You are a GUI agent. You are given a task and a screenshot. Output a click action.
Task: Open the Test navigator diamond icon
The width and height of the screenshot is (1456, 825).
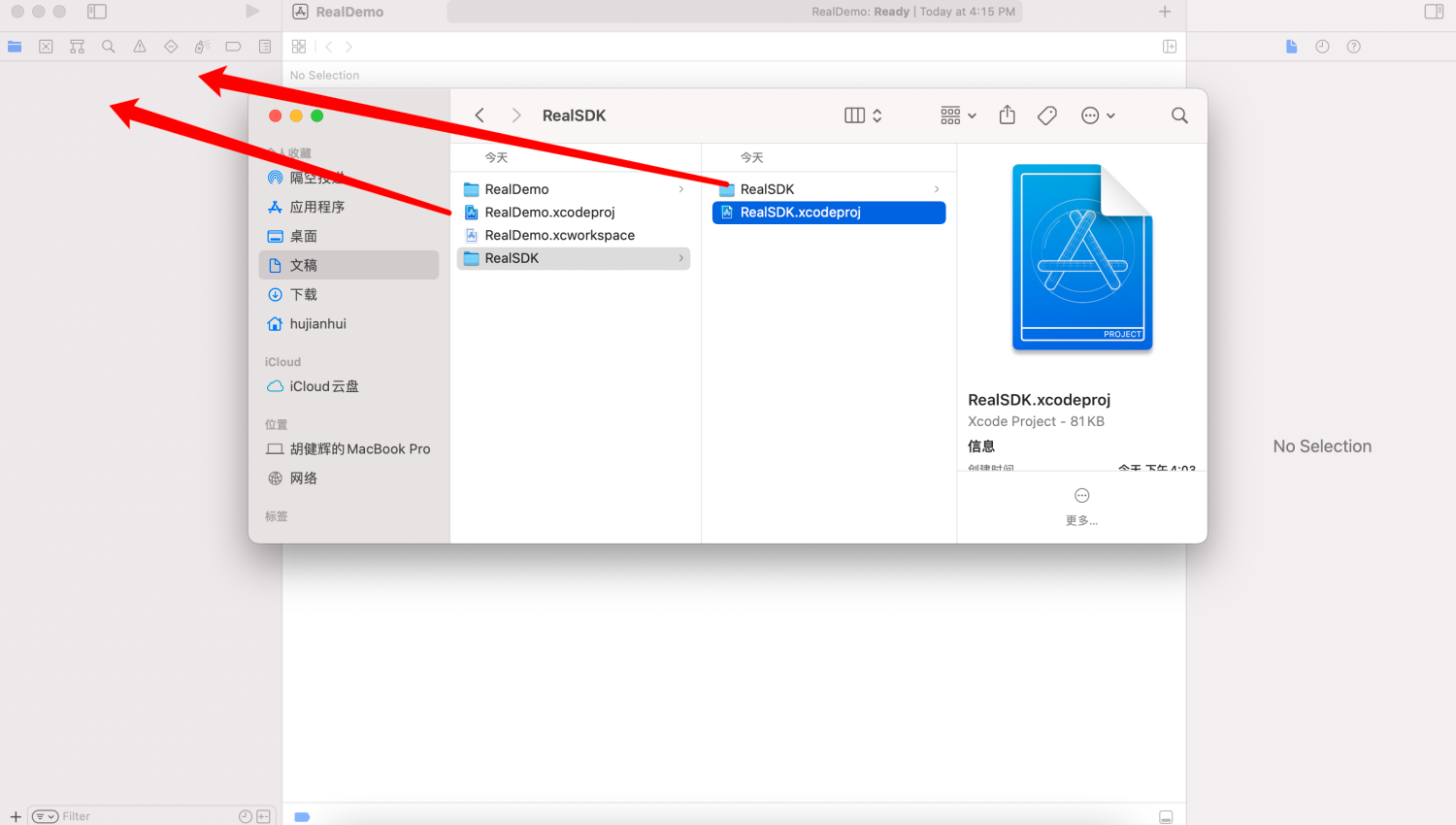[171, 47]
